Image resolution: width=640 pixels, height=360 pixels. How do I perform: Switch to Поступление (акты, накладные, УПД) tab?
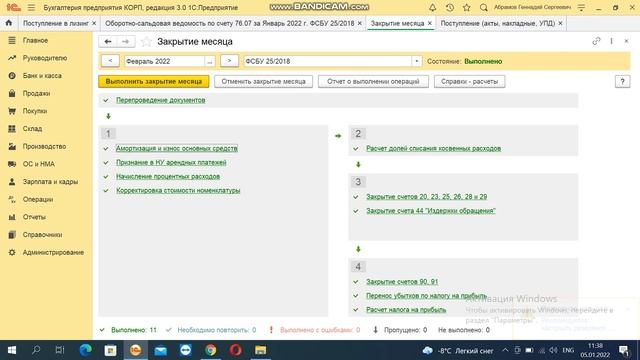pyautogui.click(x=498, y=23)
